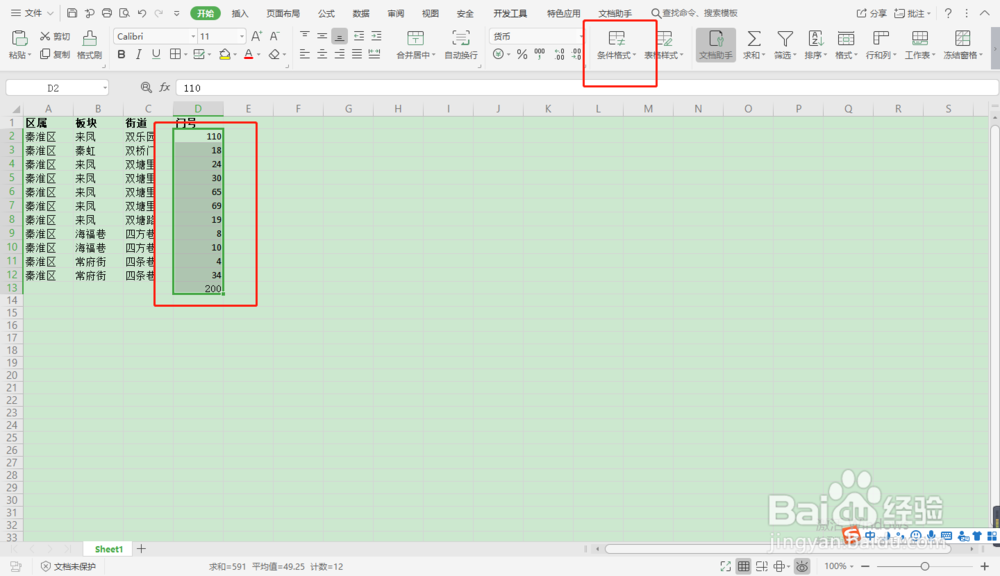Screen dimensions: 1000x576
Task: Click the Freeze Panes icon
Action: coord(961,38)
